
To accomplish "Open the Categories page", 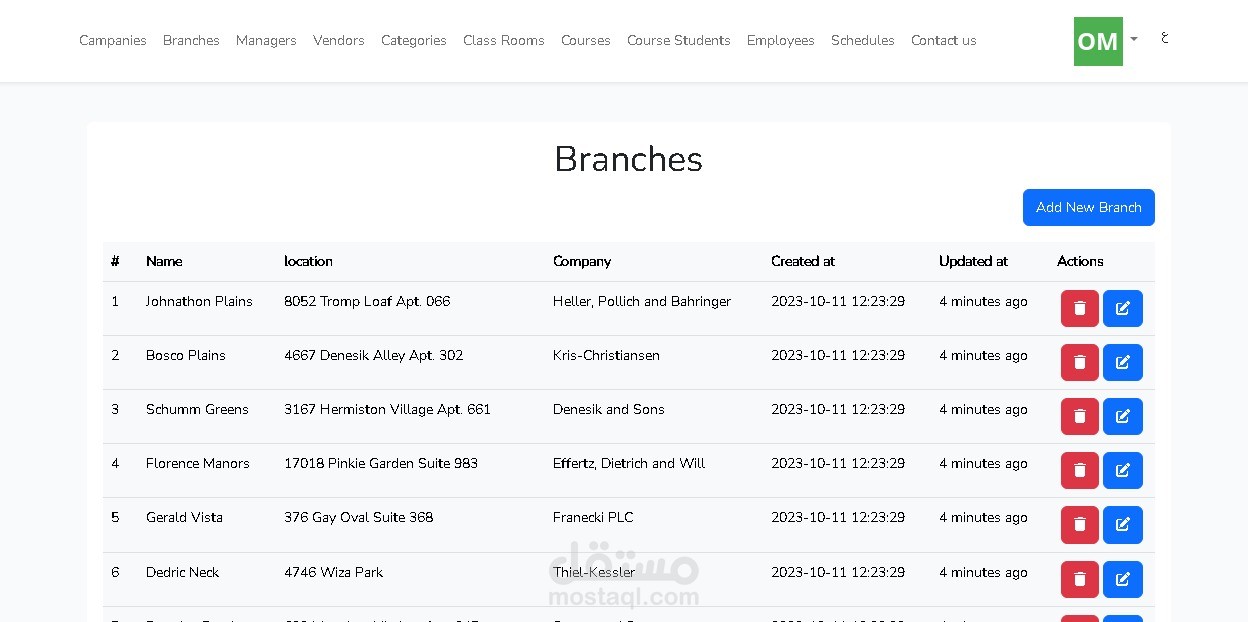I will (414, 40).
